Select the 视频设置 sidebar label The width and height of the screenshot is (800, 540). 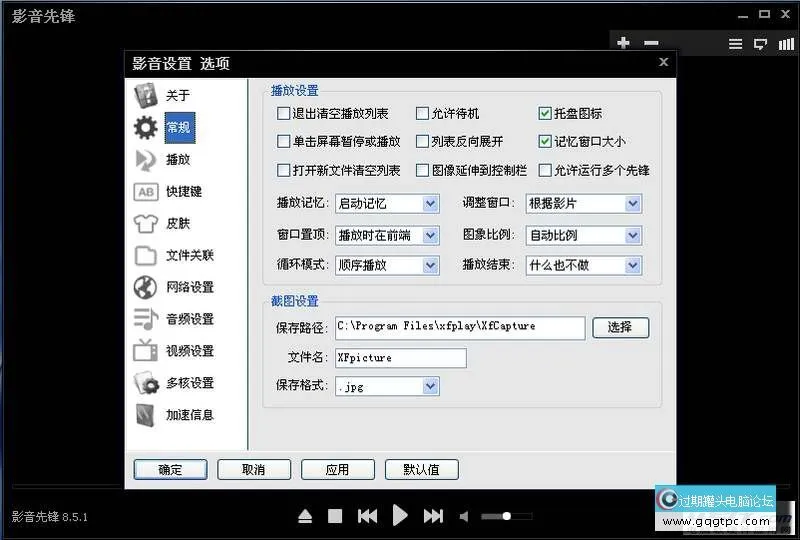pos(189,351)
